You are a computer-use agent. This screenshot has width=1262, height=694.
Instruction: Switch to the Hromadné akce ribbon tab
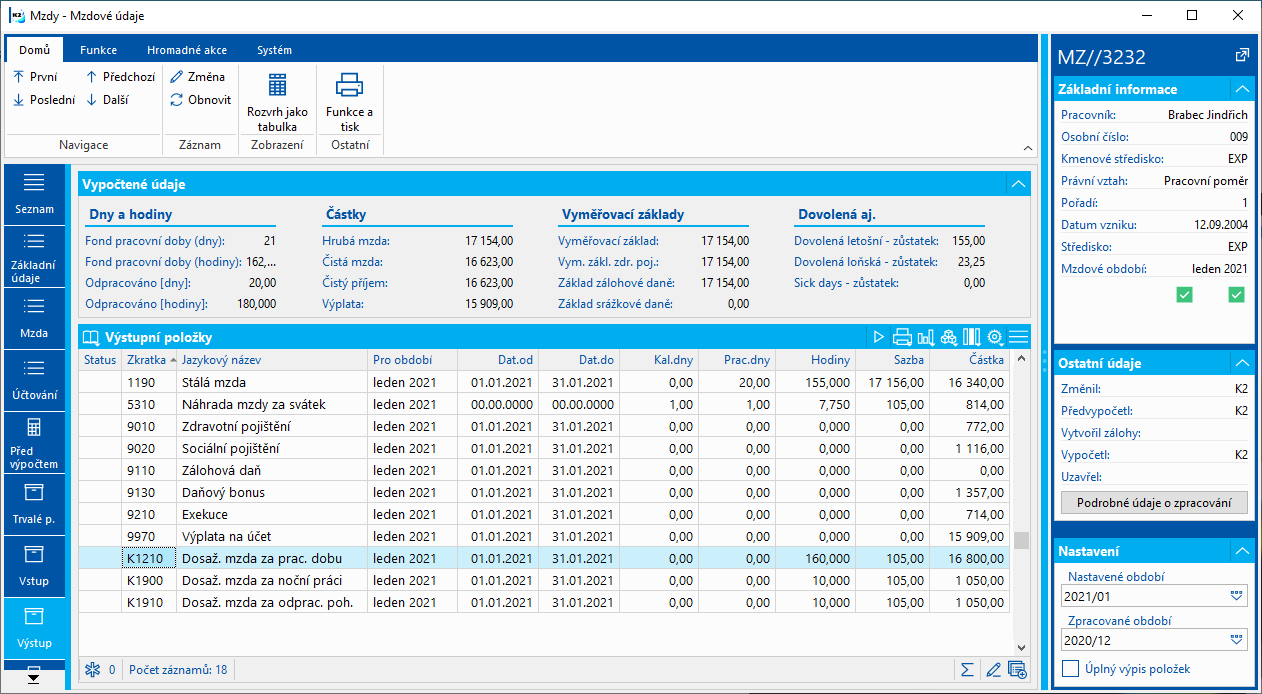[186, 50]
